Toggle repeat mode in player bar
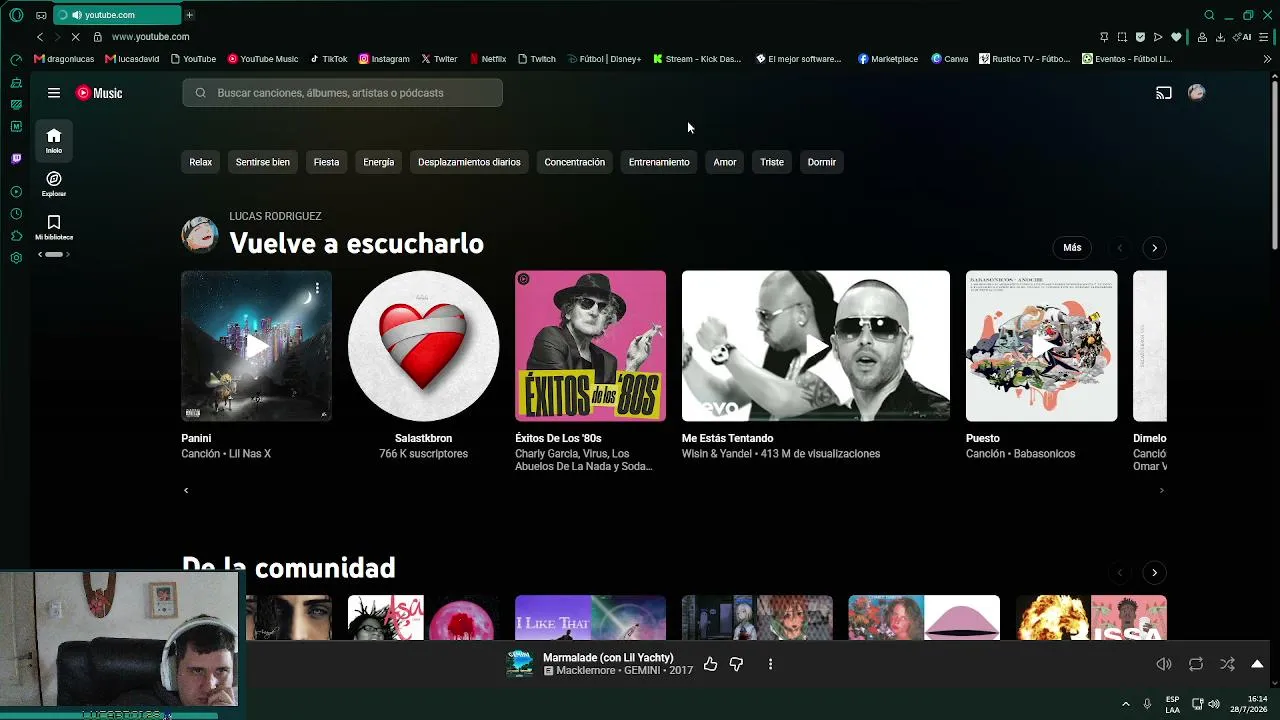Viewport: 1280px width, 720px height. pyautogui.click(x=1196, y=664)
